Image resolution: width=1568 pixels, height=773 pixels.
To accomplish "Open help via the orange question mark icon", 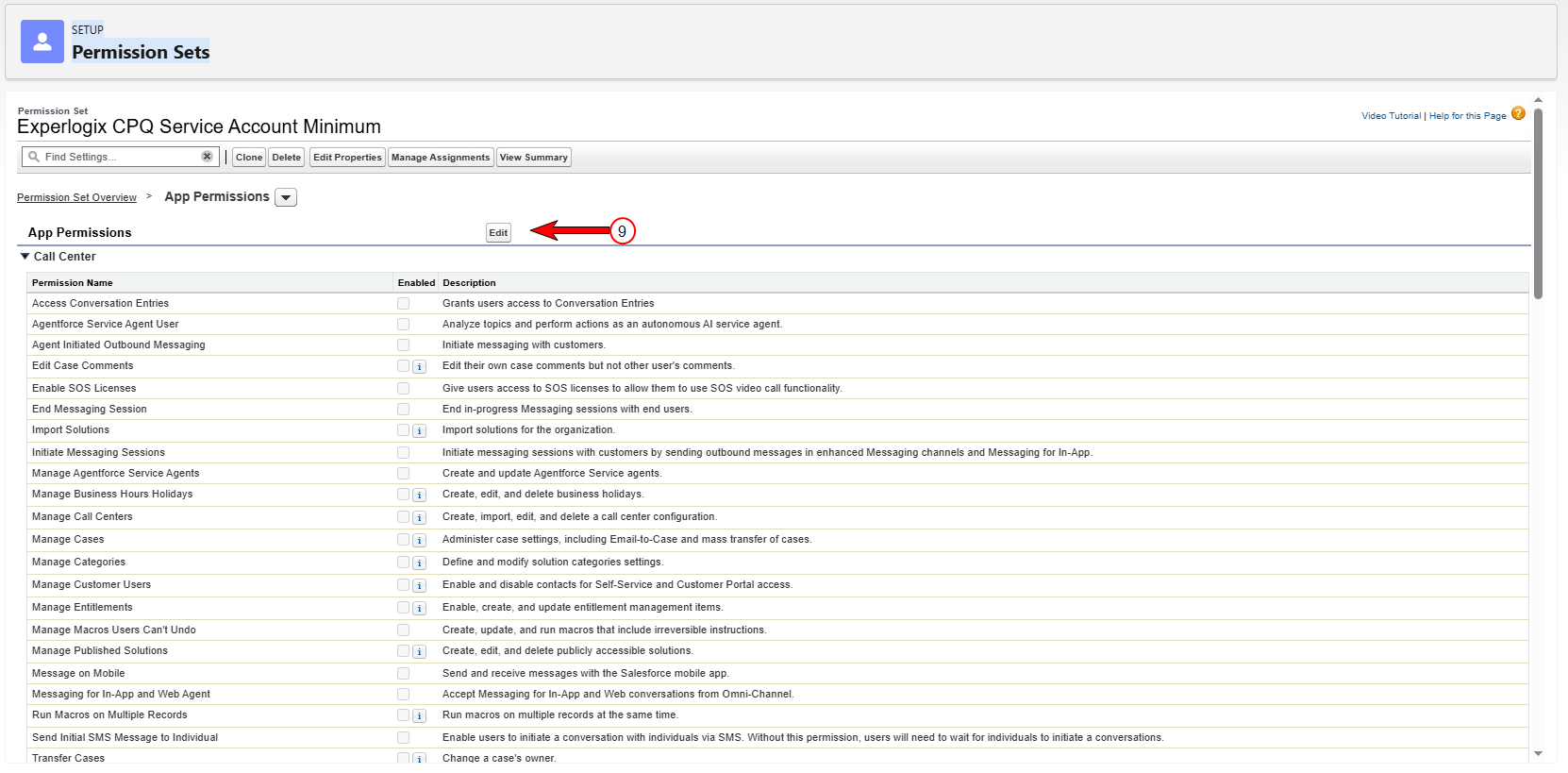I will pos(1518,113).
